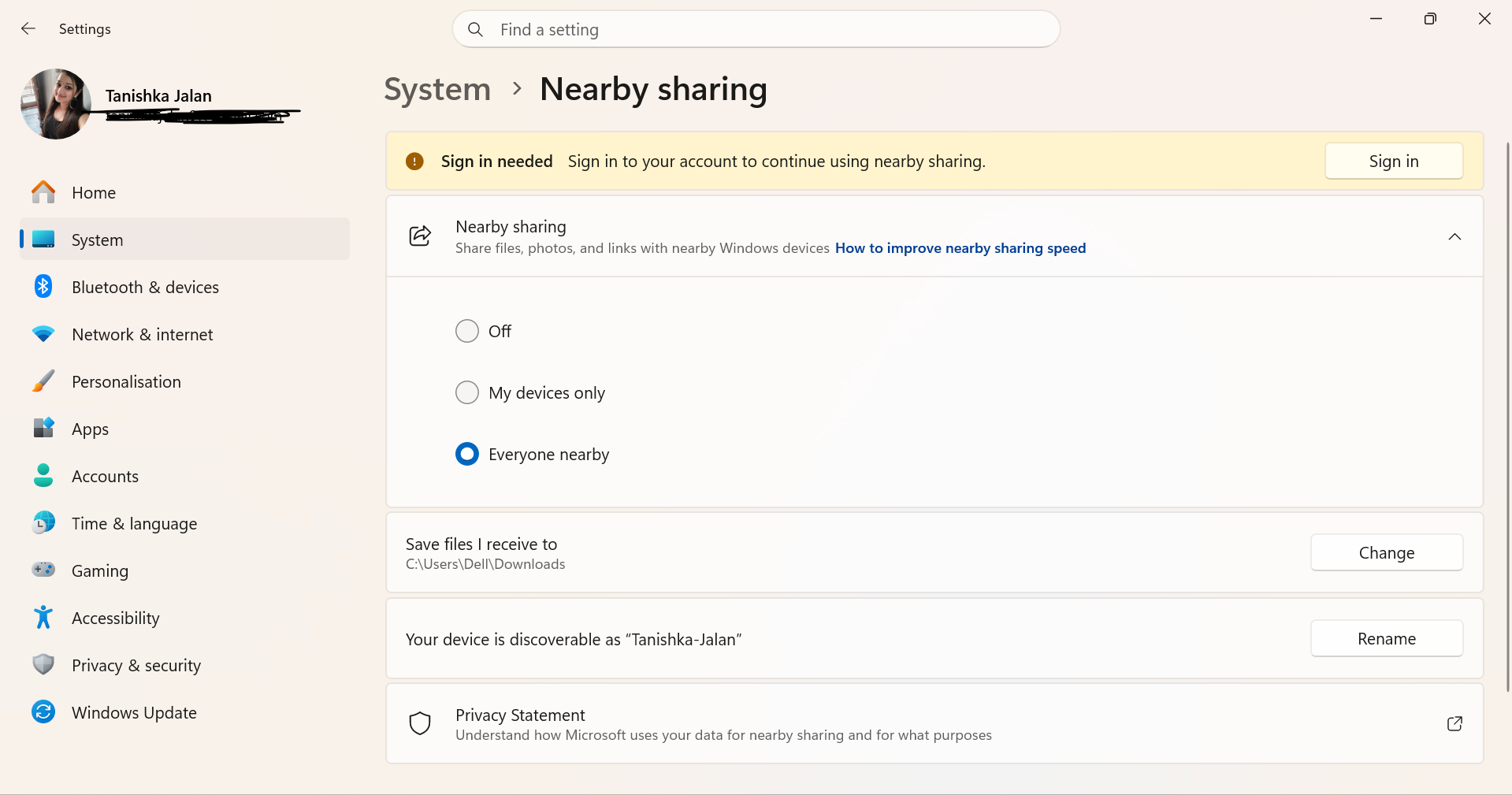Click the Privacy Statement shield icon
1512x795 pixels.
(x=420, y=723)
